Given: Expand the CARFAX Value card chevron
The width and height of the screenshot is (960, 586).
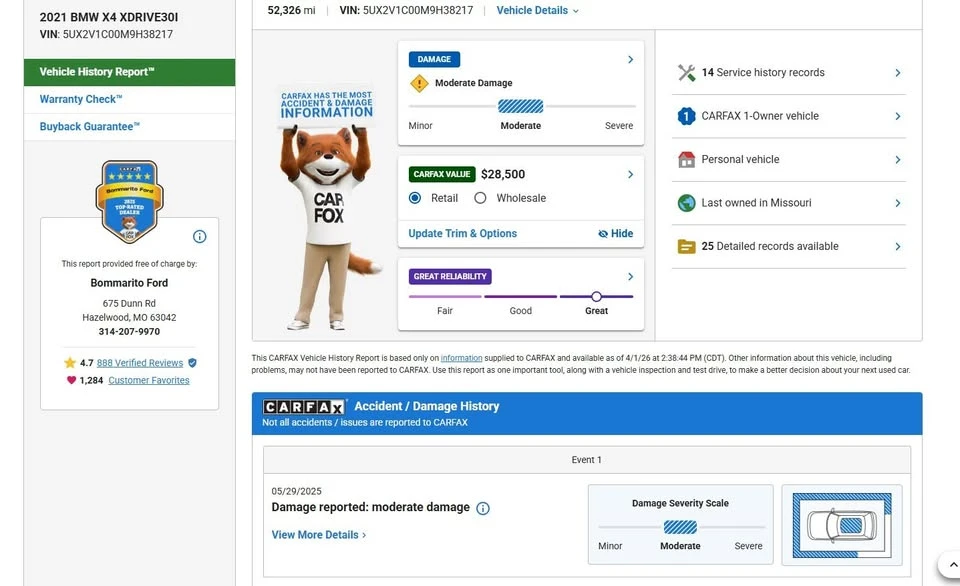Looking at the screenshot, I should (630, 175).
